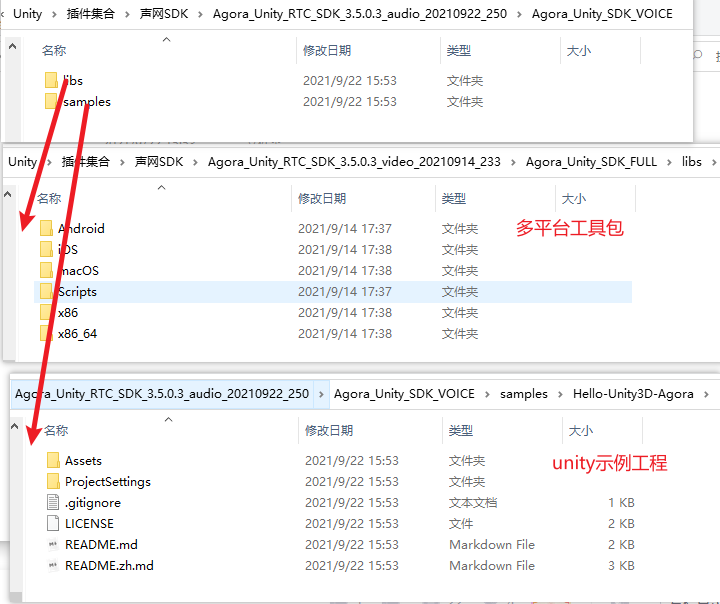The image size is (720, 604).
Task: Sort middle libs window by 类型 column
Action: 454,198
